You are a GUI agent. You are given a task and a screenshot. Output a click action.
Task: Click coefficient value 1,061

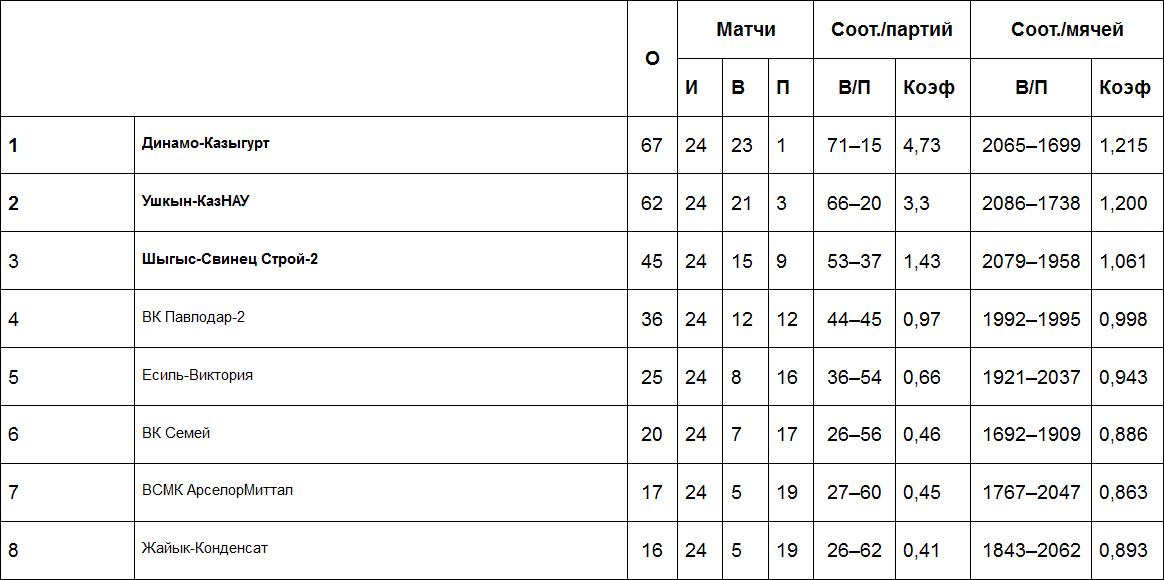coord(1124,261)
